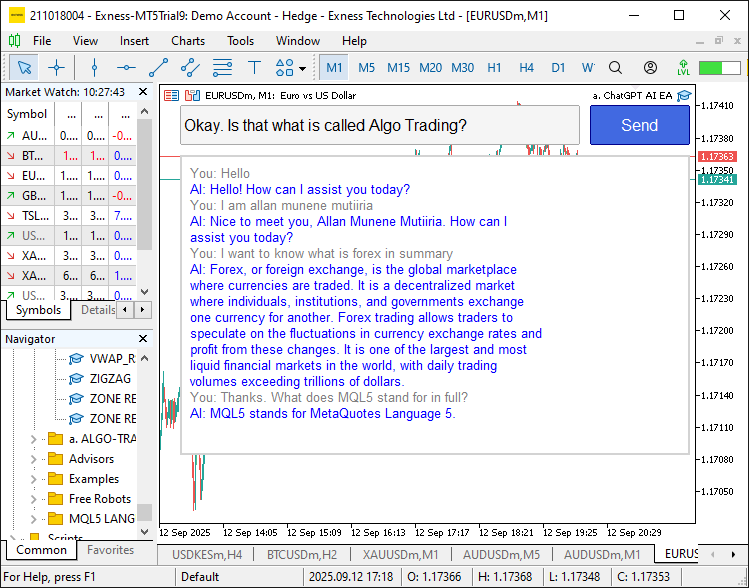Open the File menu
This screenshot has width=749, height=588.
click(42, 41)
